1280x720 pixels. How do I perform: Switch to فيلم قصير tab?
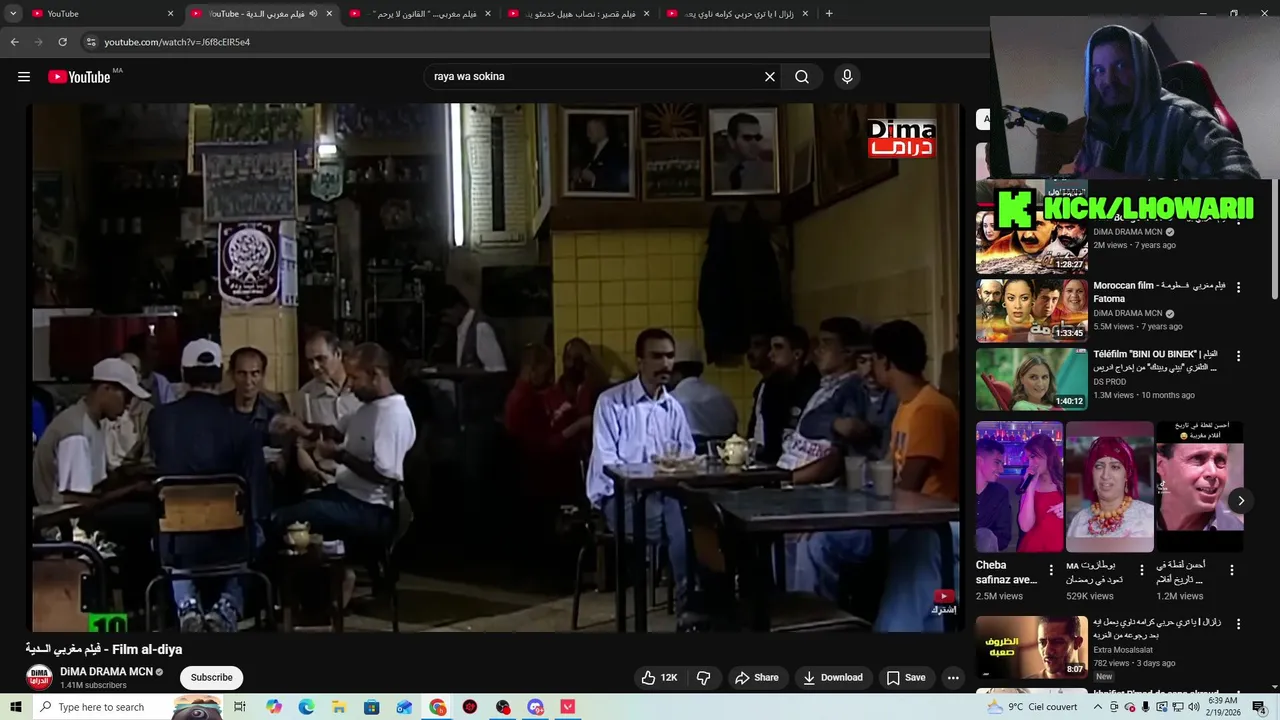pos(579,13)
